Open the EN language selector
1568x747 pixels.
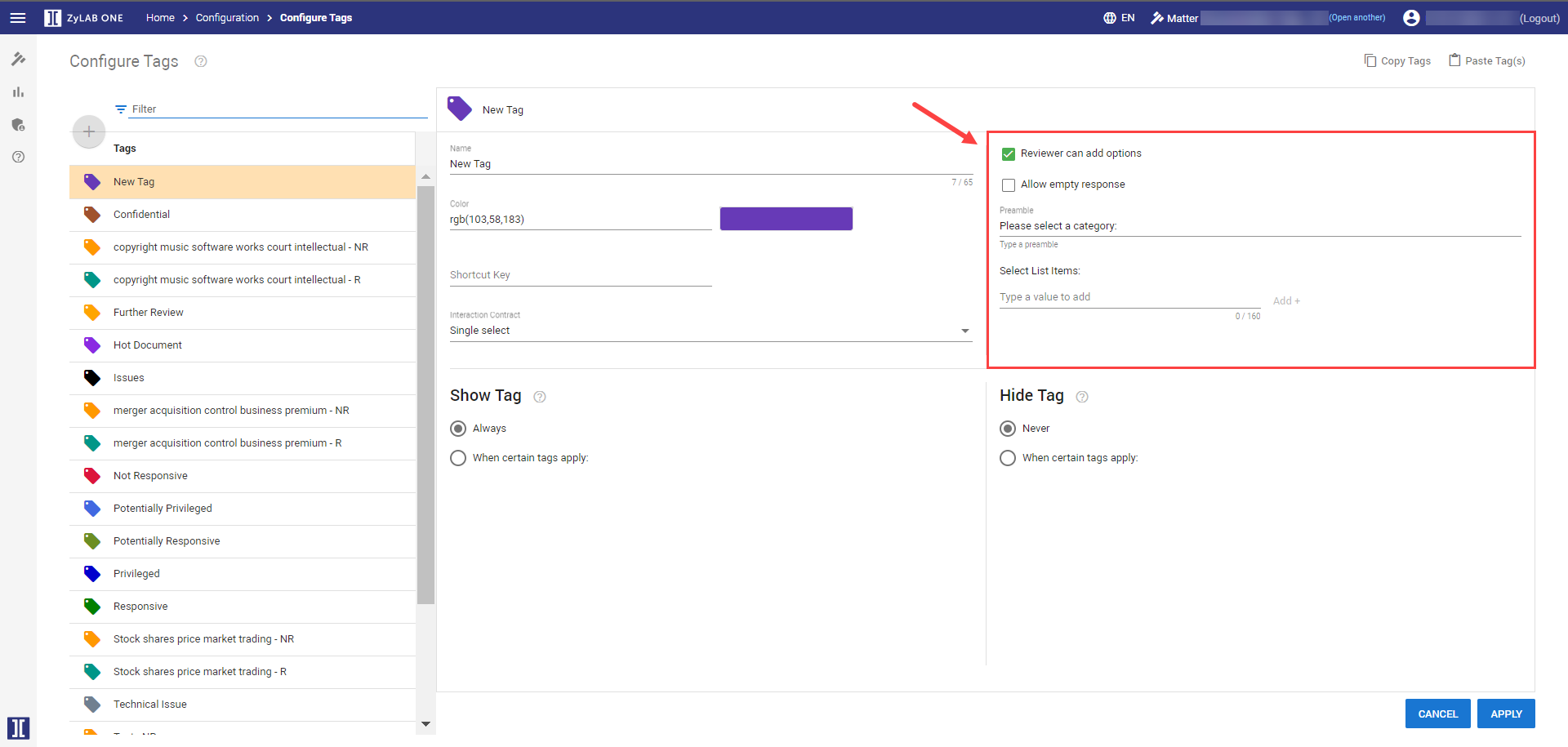[1119, 18]
